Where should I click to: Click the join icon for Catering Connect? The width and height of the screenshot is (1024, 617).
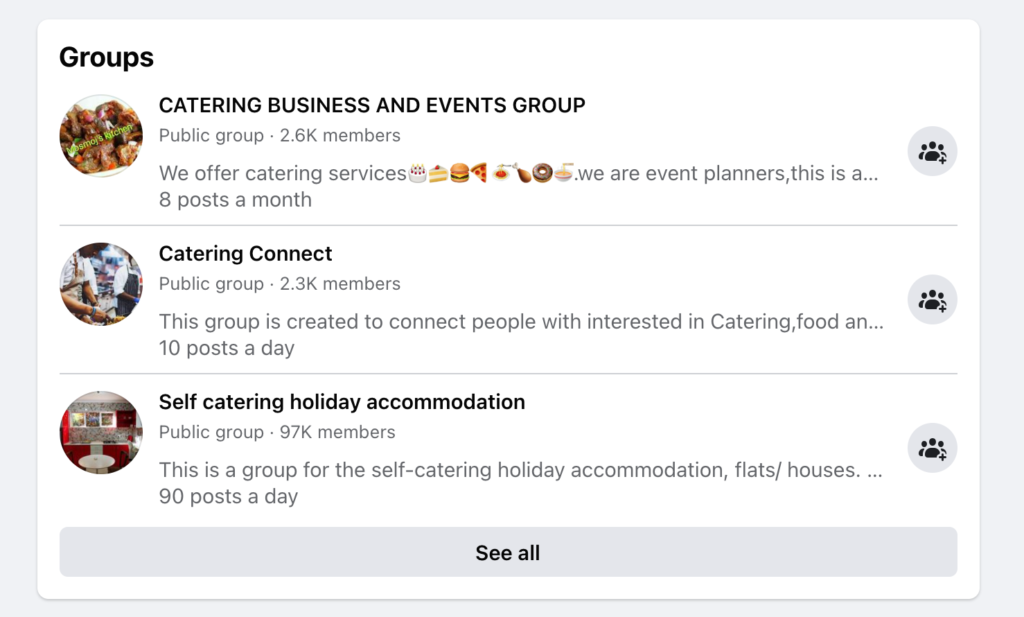pos(932,300)
